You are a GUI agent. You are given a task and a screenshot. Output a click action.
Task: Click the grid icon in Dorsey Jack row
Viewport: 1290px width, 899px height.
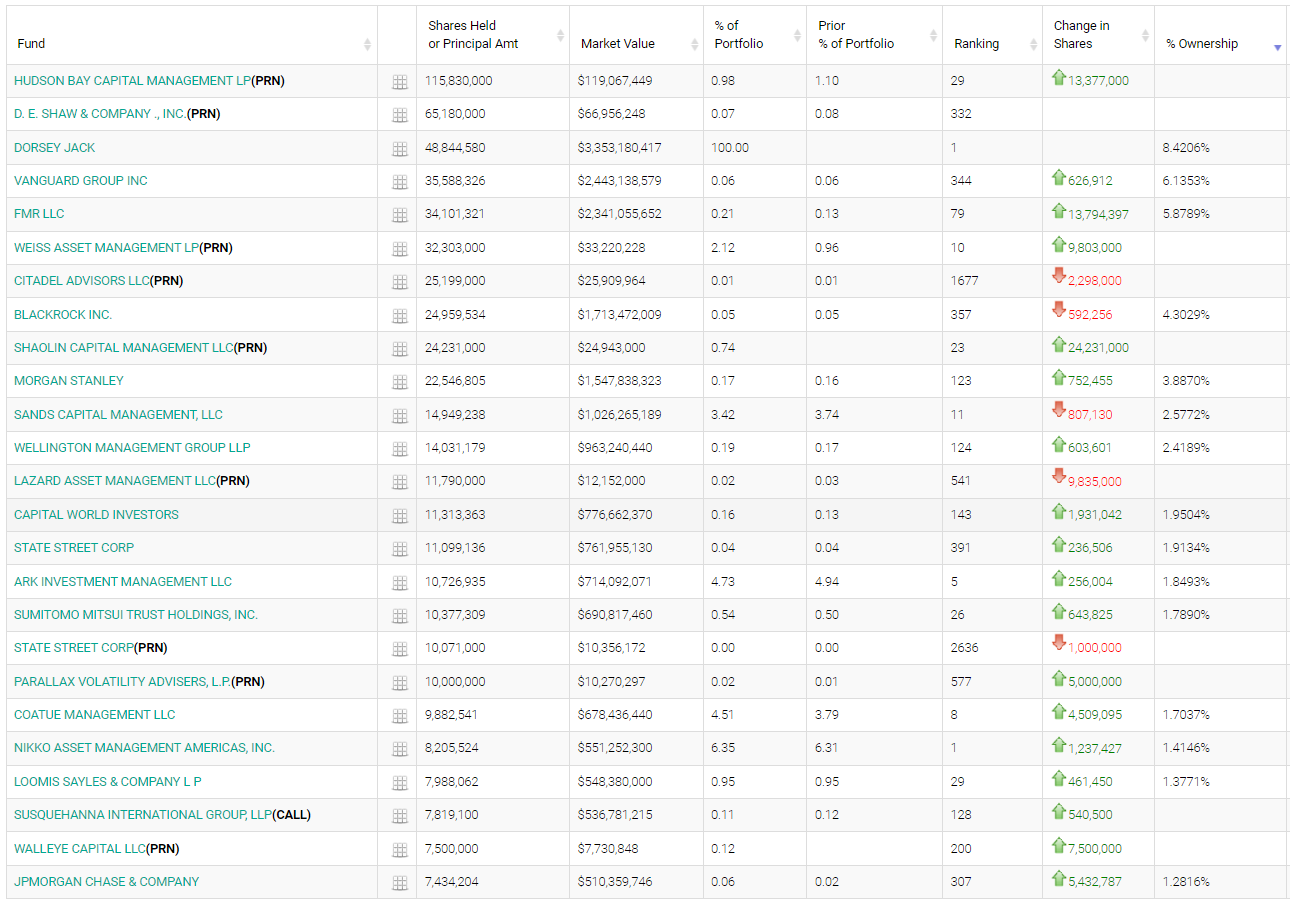(400, 149)
